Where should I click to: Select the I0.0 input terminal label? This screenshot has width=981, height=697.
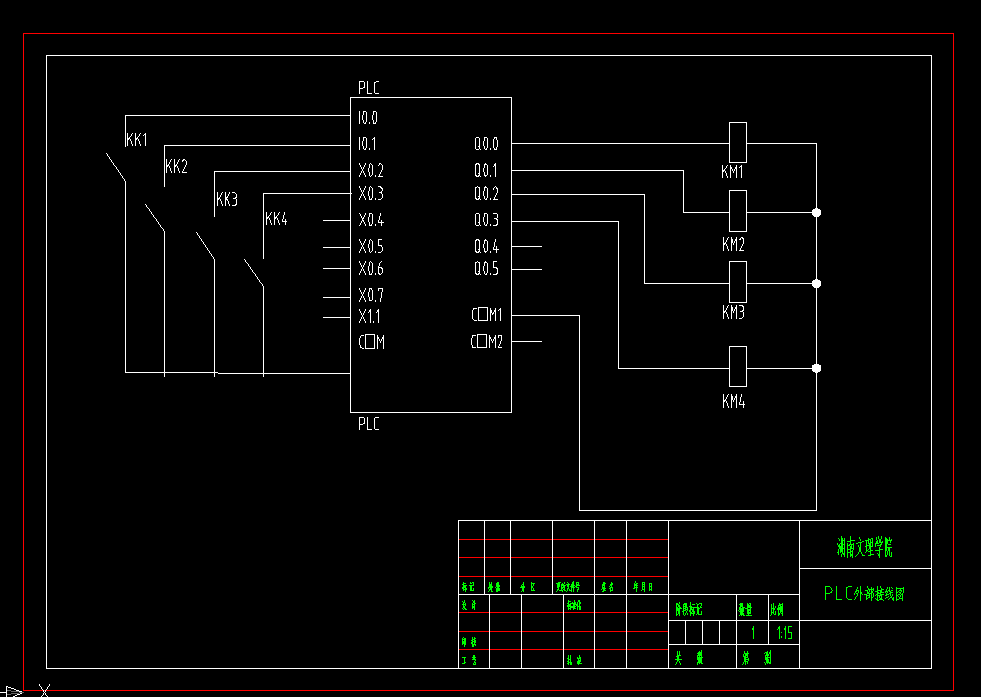pos(368,118)
